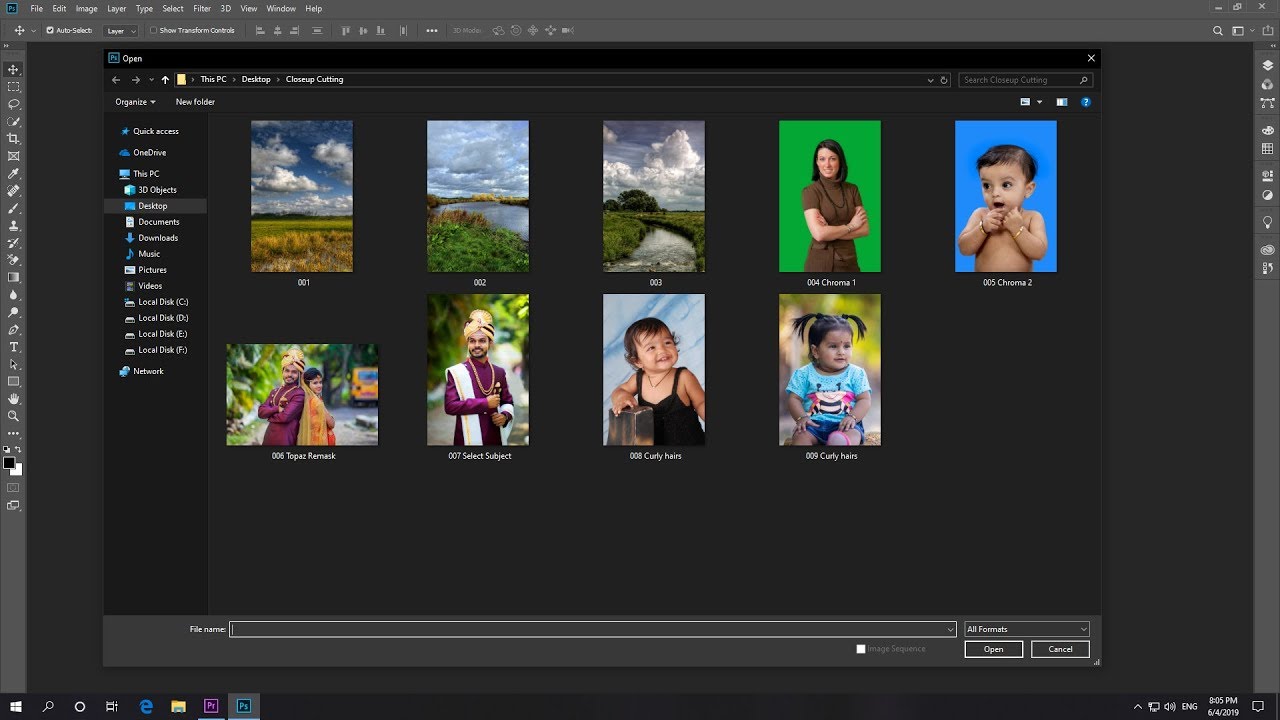The image size is (1280, 720).
Task: Click the Cancel button
Action: (x=1060, y=649)
